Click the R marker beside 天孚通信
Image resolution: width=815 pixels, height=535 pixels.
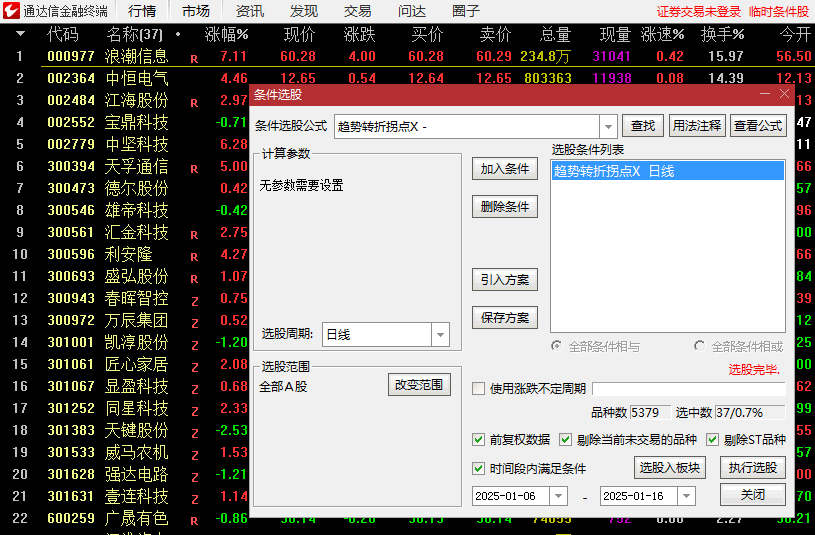click(x=194, y=168)
